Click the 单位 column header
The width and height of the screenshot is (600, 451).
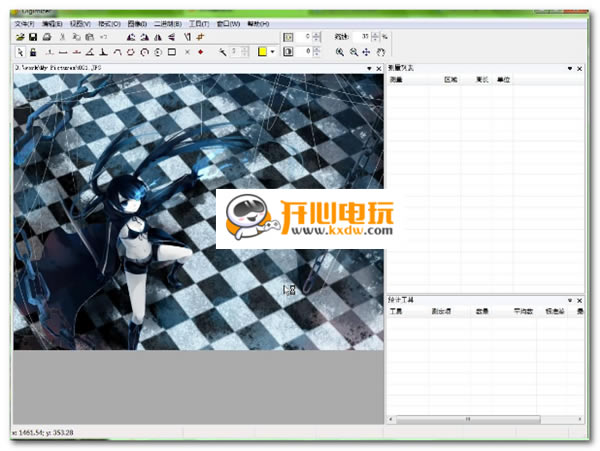click(503, 80)
